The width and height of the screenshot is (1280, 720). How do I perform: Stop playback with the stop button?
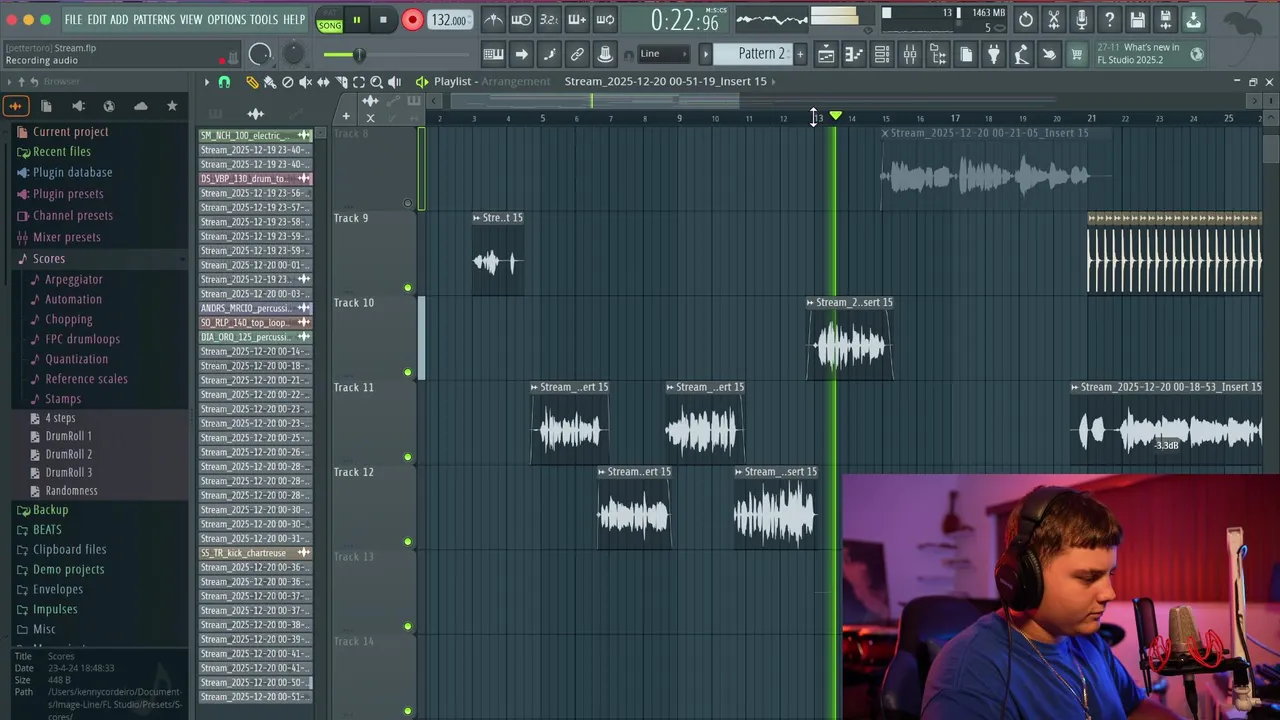pyautogui.click(x=383, y=20)
